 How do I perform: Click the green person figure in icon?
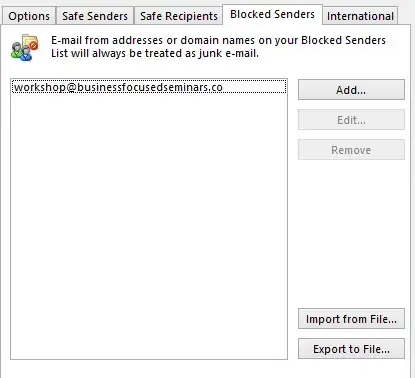pos(16,51)
